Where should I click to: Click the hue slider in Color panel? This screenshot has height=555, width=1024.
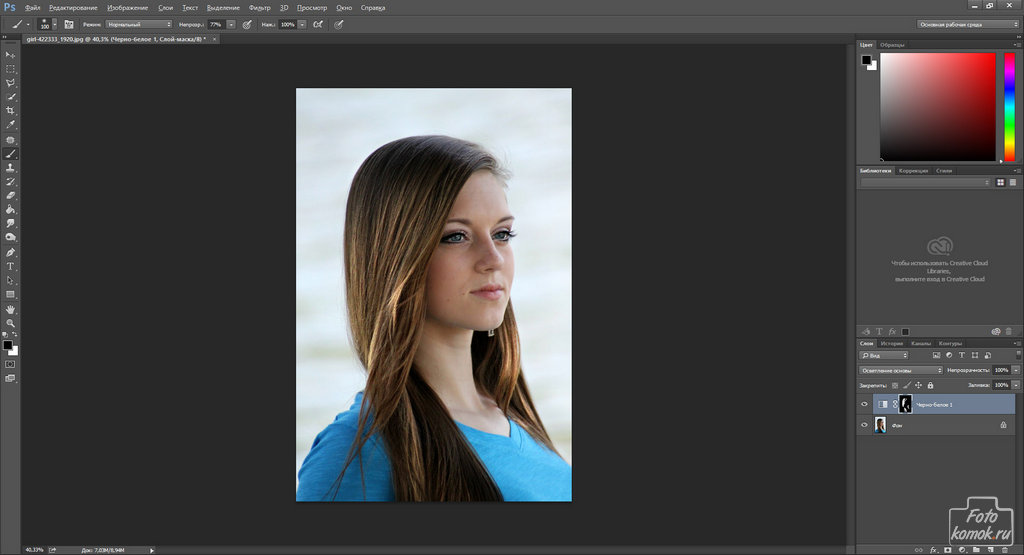(1009, 107)
